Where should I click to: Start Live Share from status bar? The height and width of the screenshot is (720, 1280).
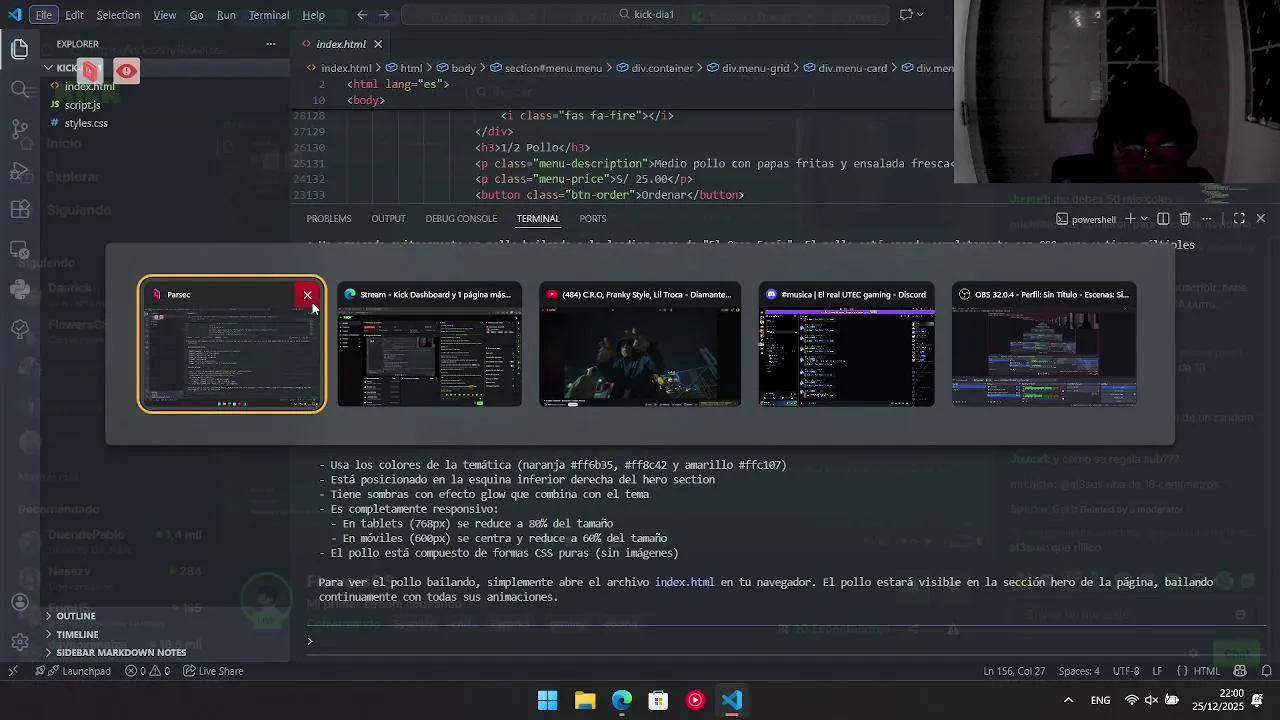pyautogui.click(x=213, y=671)
